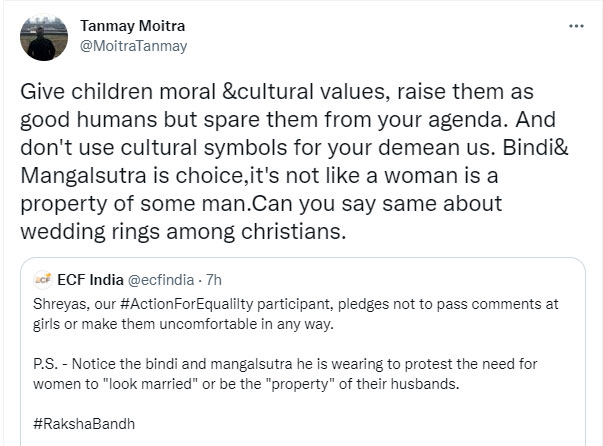The image size is (603, 446).
Task: Click the ECF India logo icon
Action: pos(43,278)
